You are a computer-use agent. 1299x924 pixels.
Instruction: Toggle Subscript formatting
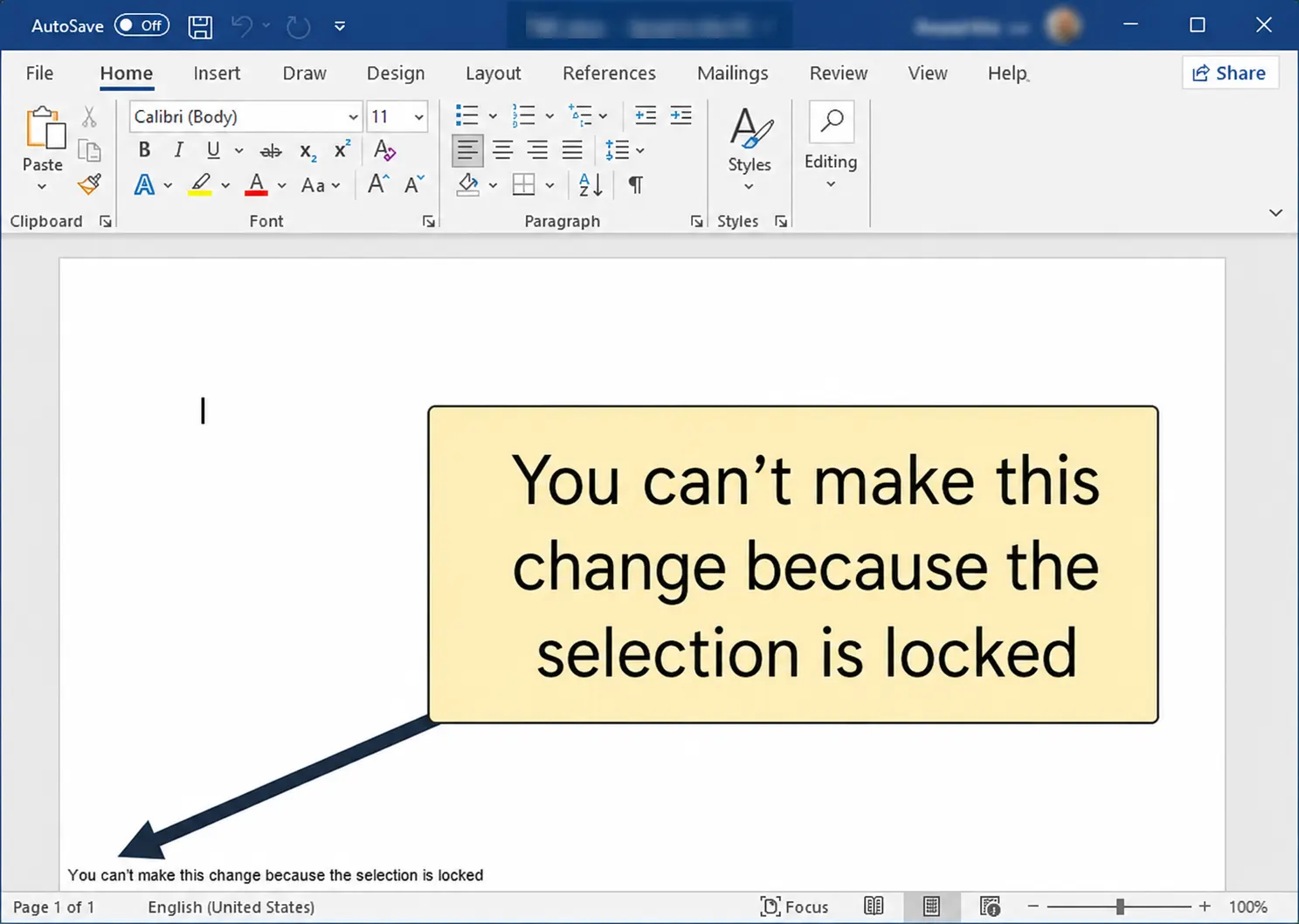[307, 152]
